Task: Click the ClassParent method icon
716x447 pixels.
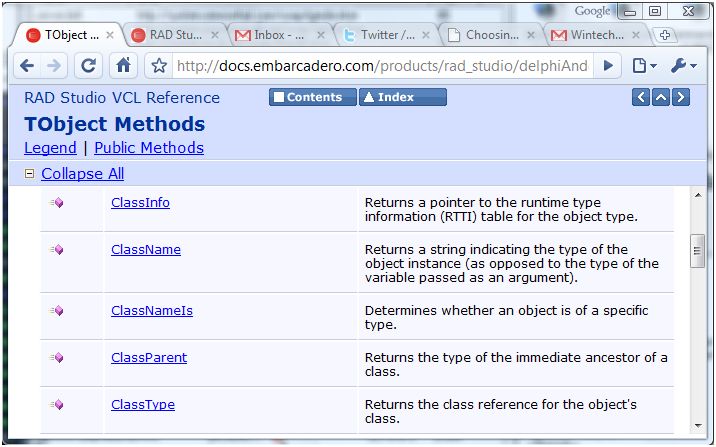Action: 57,358
